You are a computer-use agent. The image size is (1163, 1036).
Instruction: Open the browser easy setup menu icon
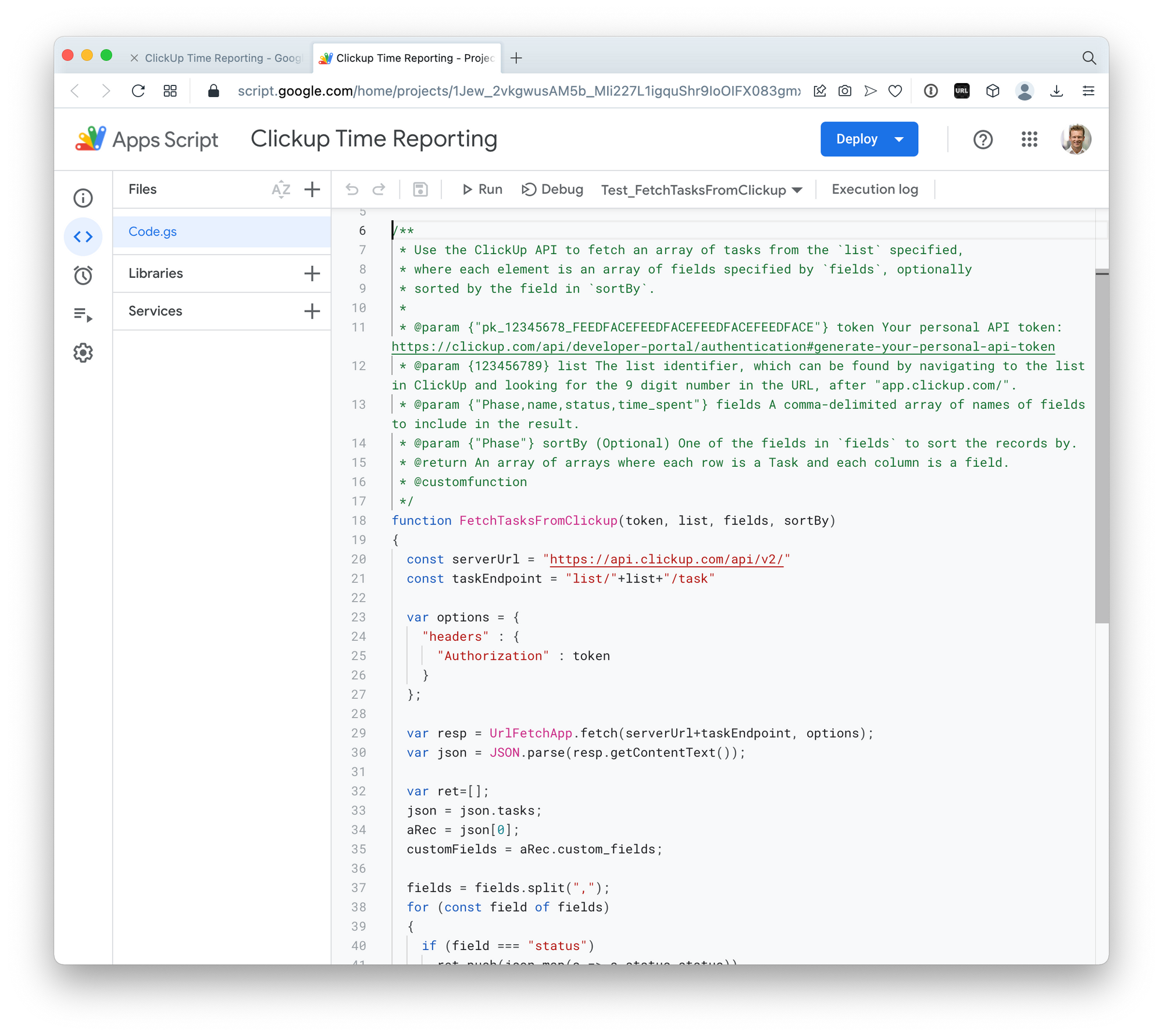click(x=1089, y=91)
